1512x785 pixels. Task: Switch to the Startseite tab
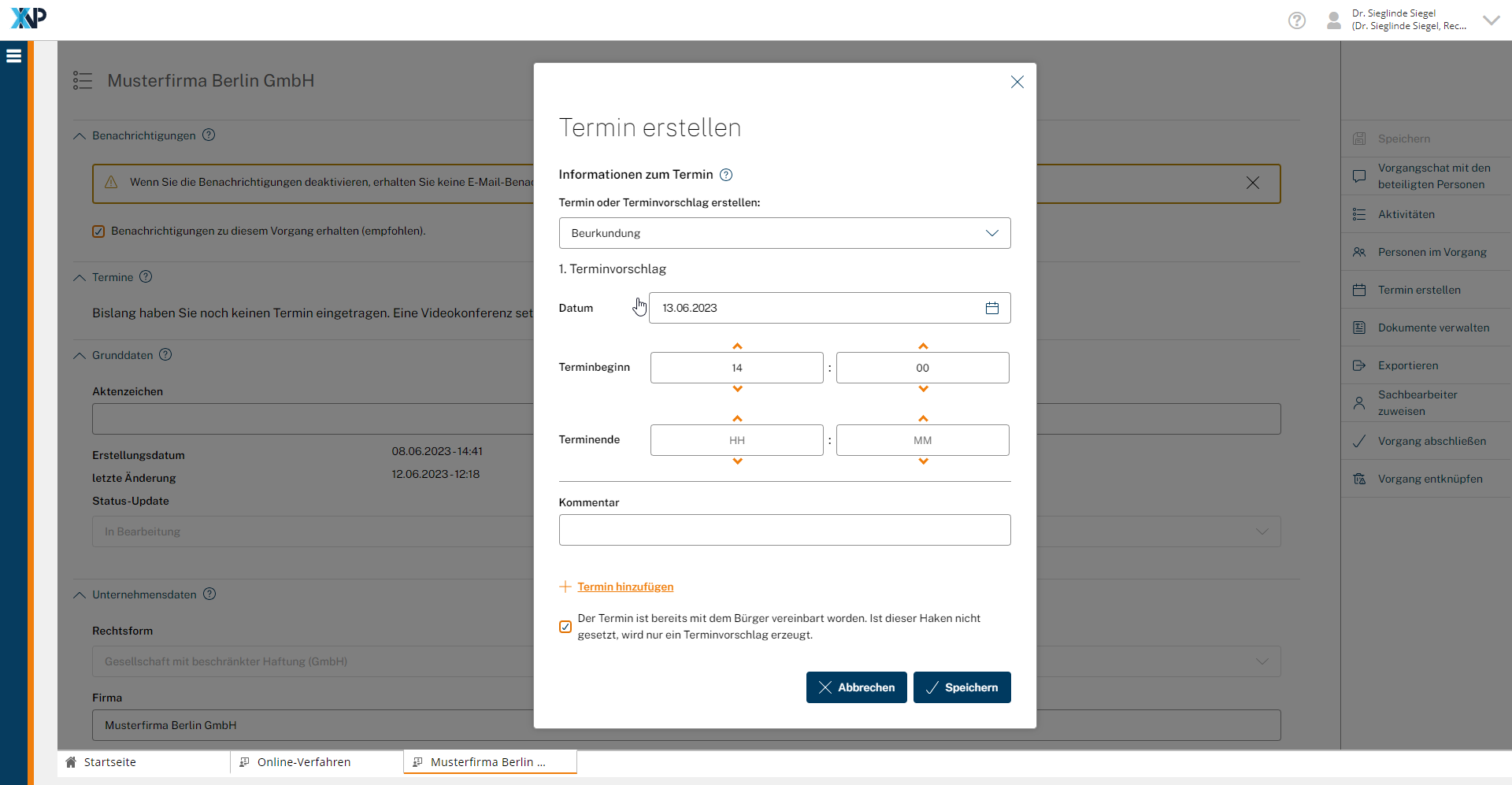pyautogui.click(x=143, y=762)
